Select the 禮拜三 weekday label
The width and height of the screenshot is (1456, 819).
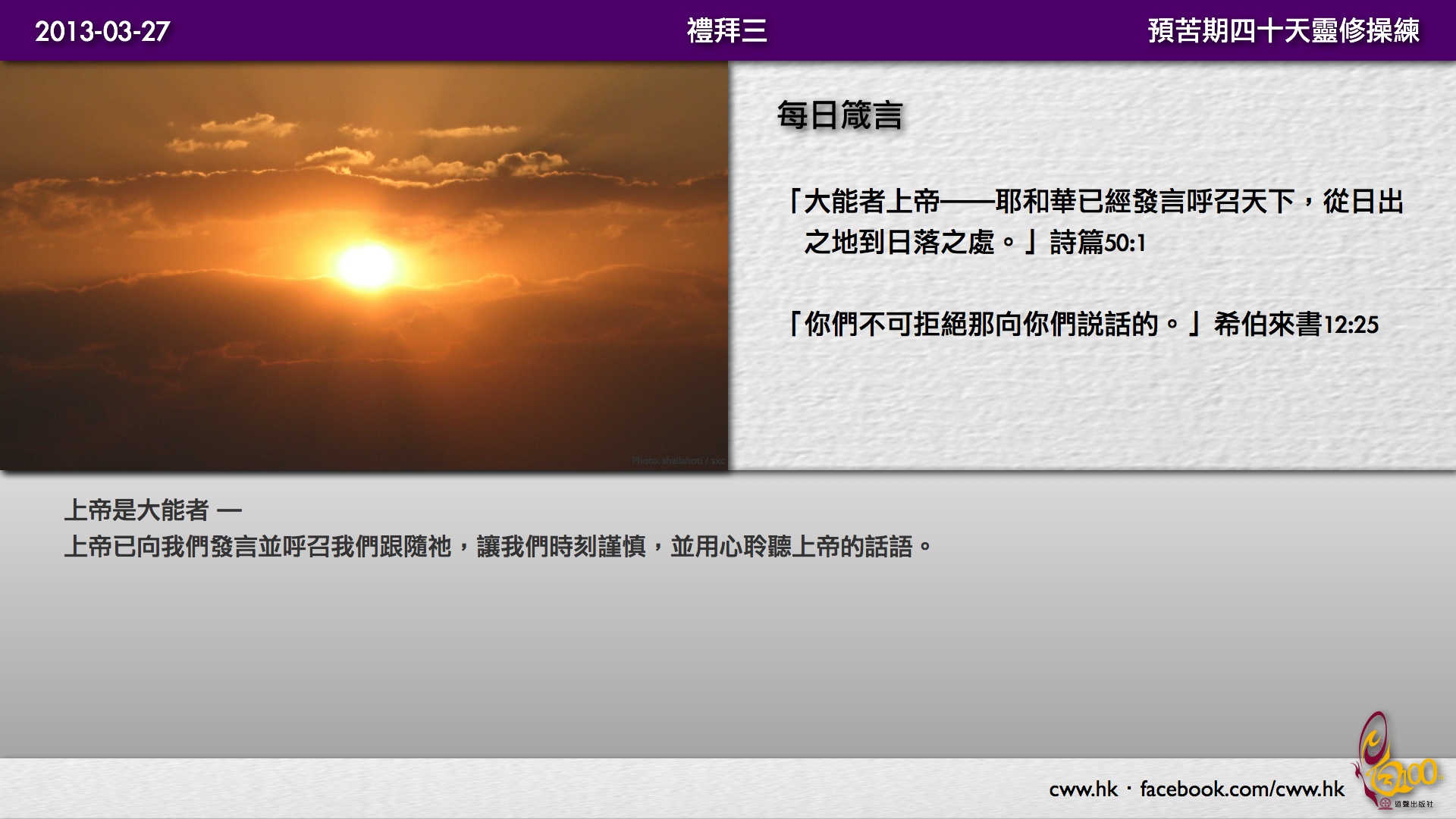coord(726,31)
